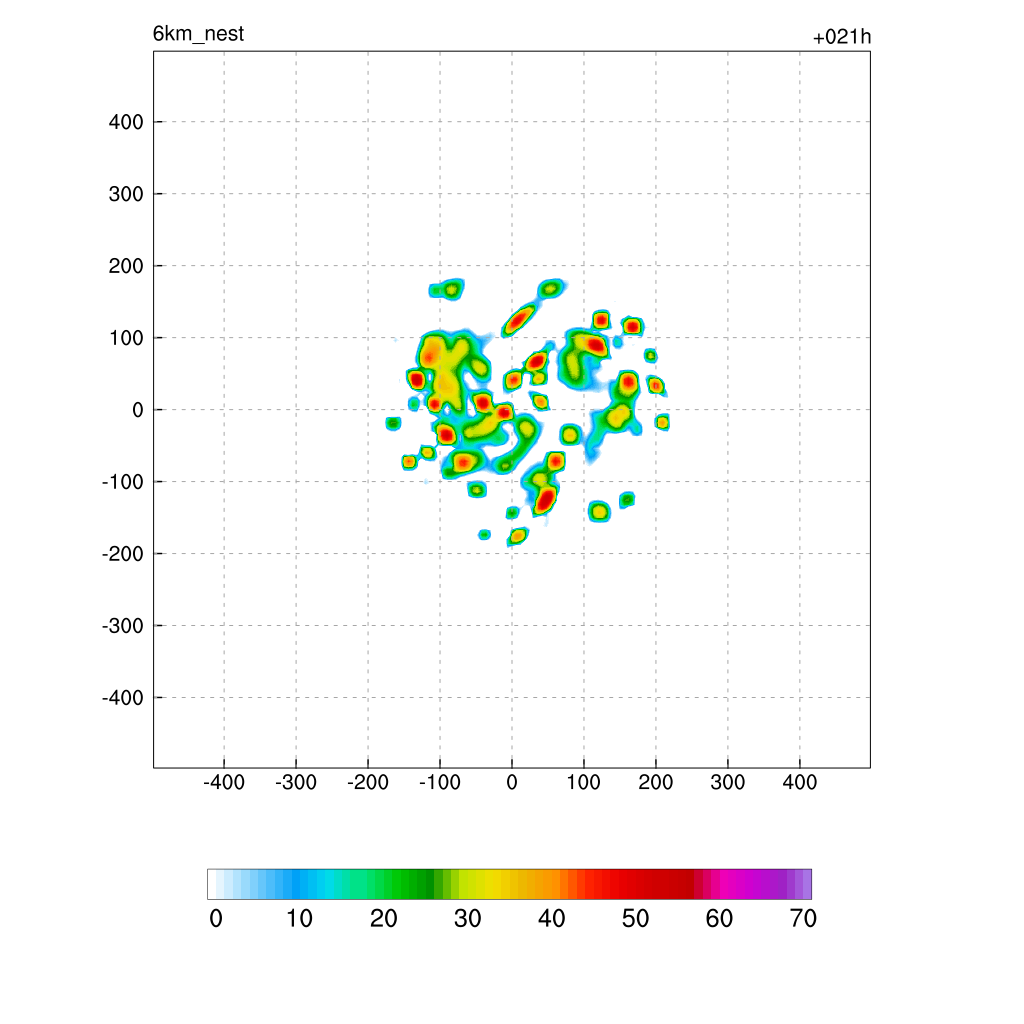Image resolution: width=1024 pixels, height=1024 pixels.
Task: Click the y-axis label '-200'
Action: pos(123,554)
